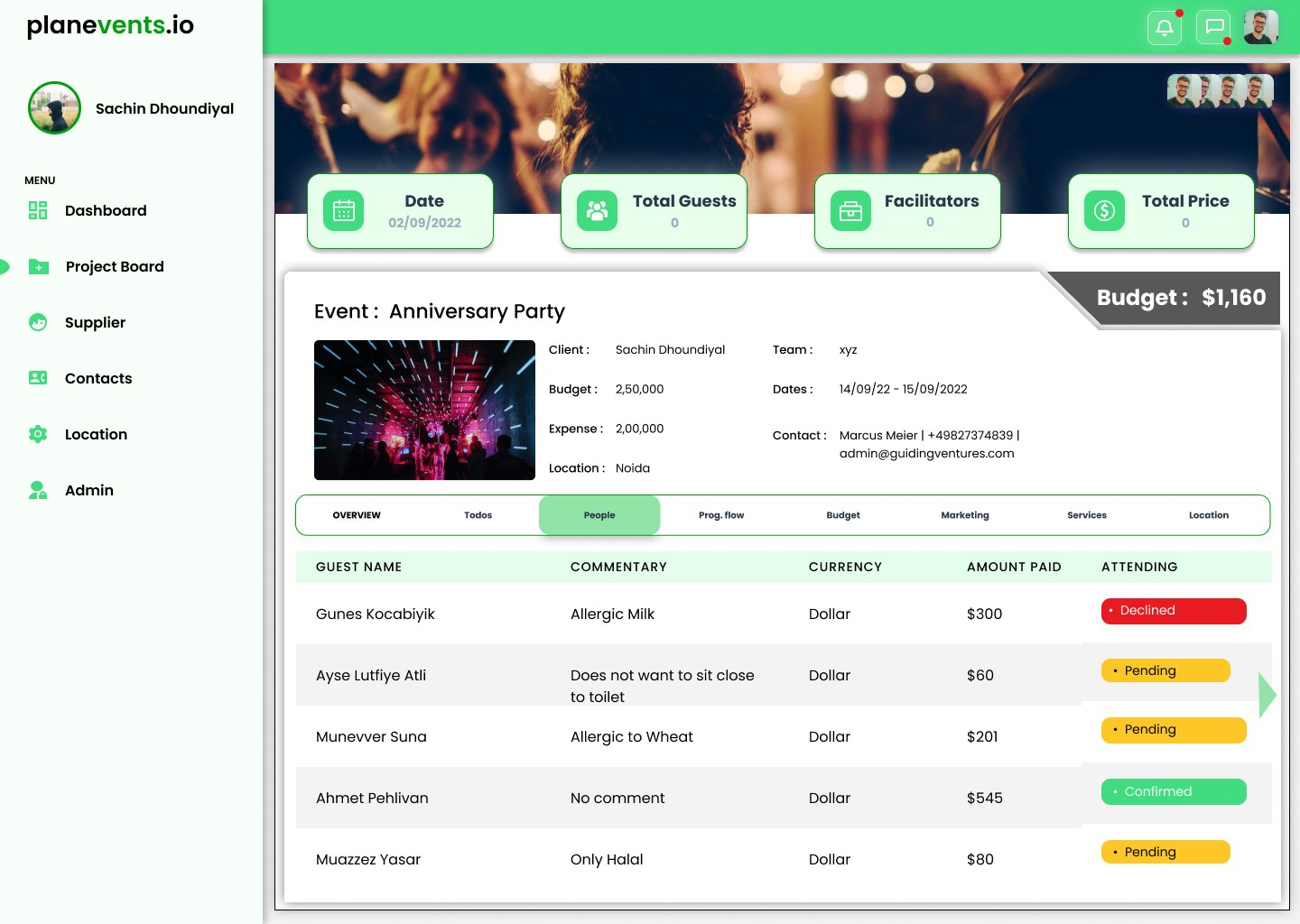1300x924 pixels.
Task: Click Sachin Dhoundiyal's sidebar avatar
Action: 54,108
